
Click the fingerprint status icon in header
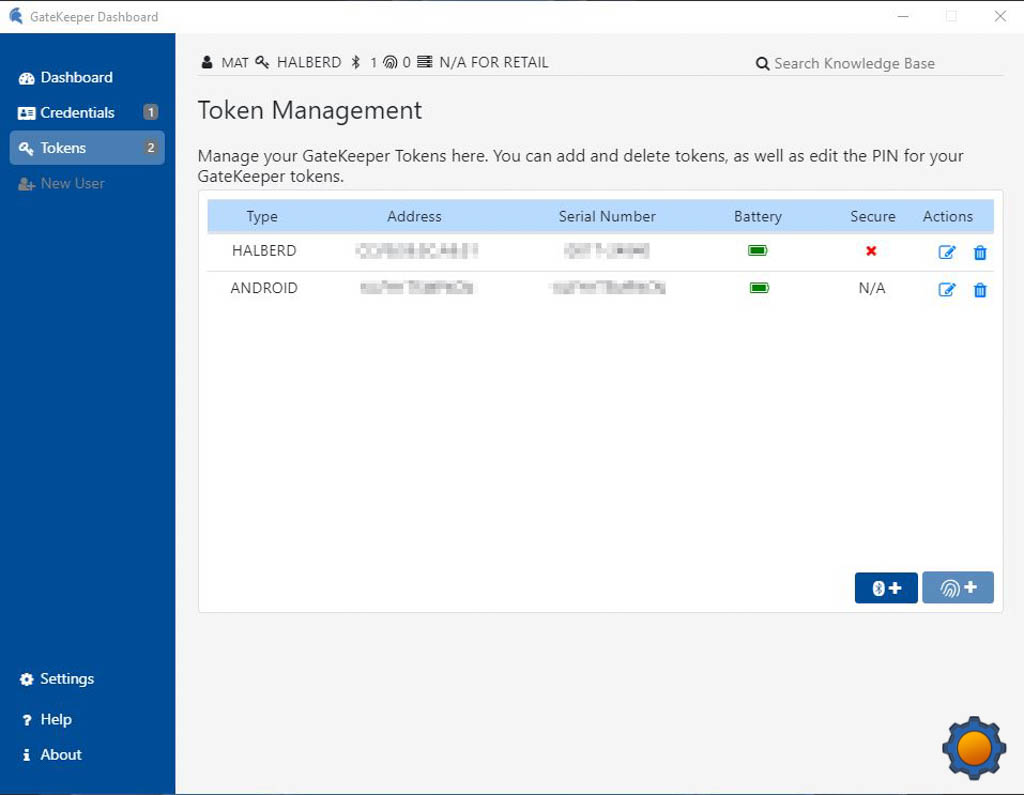(390, 63)
